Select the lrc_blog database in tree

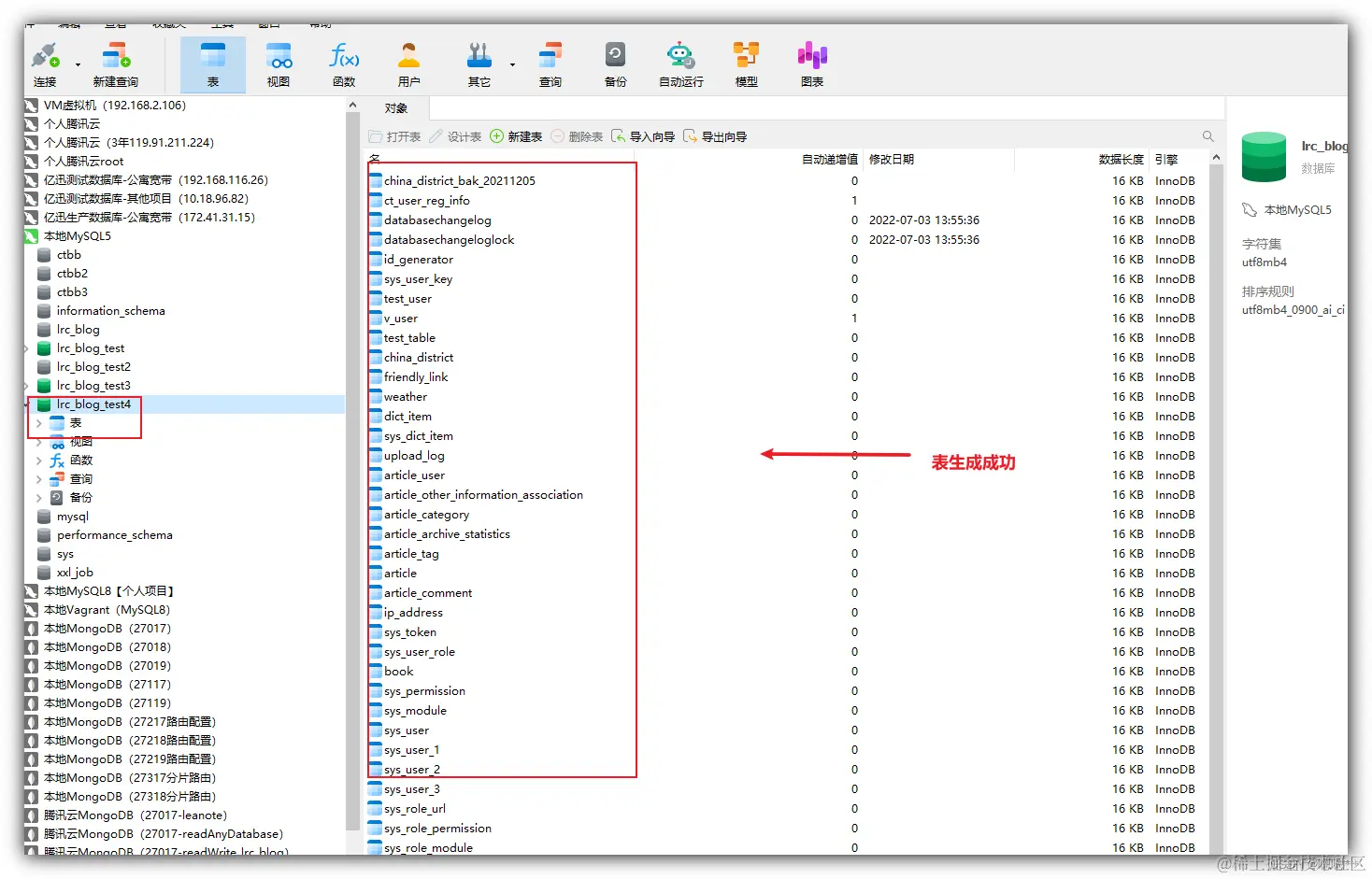pos(78,330)
